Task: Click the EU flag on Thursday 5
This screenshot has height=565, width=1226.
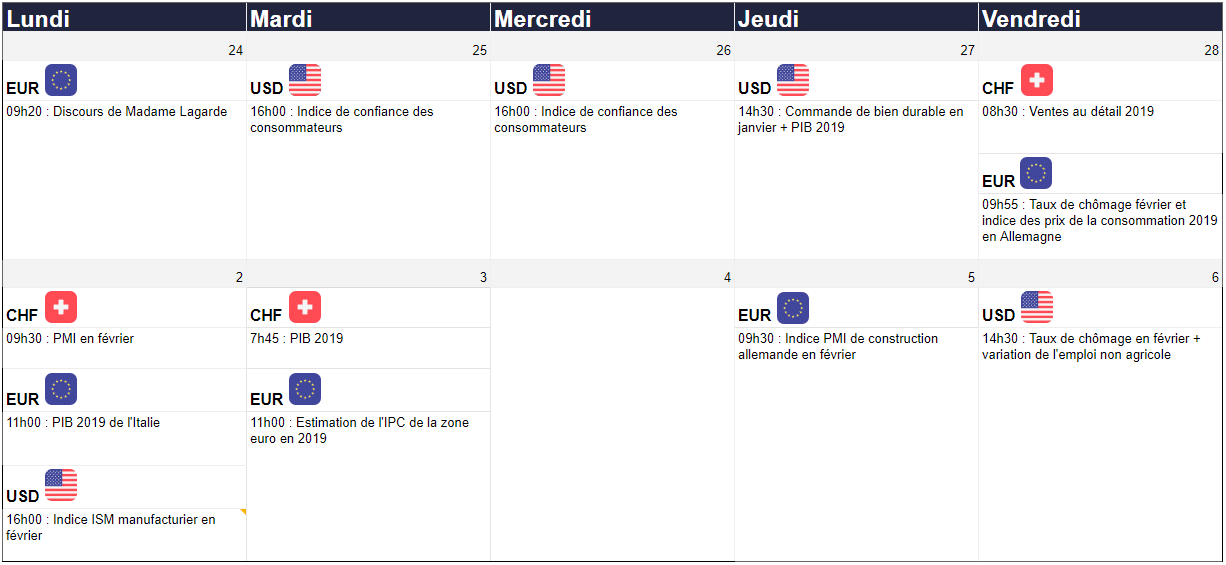Action: 793,308
